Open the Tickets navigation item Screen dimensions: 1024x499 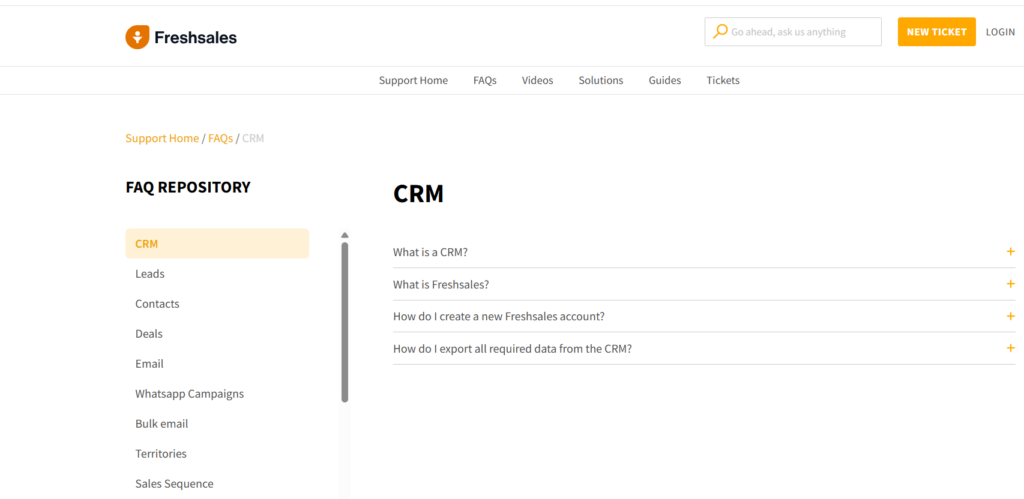tap(723, 80)
